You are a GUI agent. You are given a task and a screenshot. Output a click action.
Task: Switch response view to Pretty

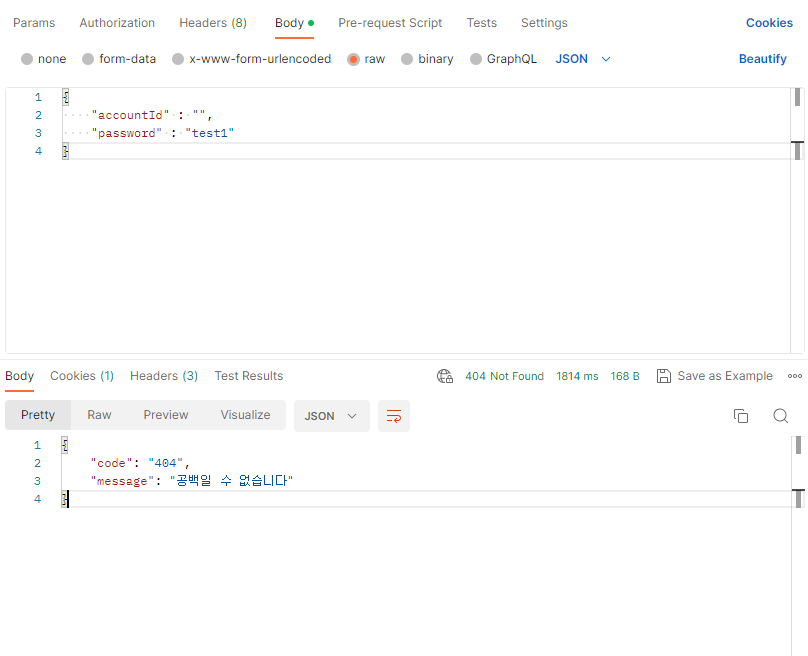point(38,415)
